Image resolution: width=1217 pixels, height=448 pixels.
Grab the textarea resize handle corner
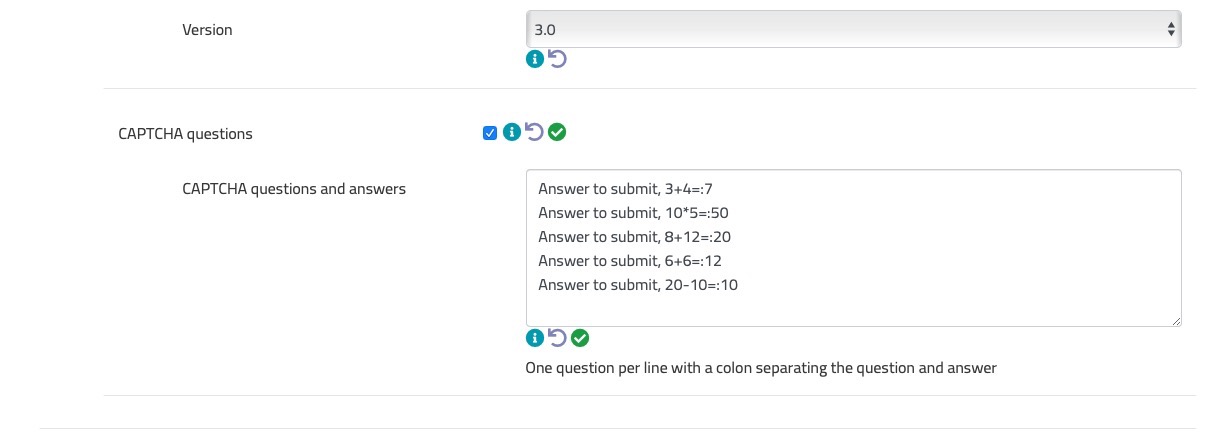[1175, 320]
